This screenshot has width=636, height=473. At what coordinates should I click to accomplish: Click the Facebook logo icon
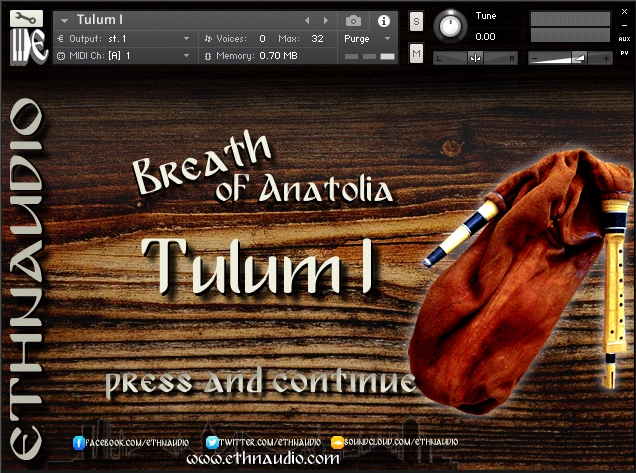(x=79, y=443)
